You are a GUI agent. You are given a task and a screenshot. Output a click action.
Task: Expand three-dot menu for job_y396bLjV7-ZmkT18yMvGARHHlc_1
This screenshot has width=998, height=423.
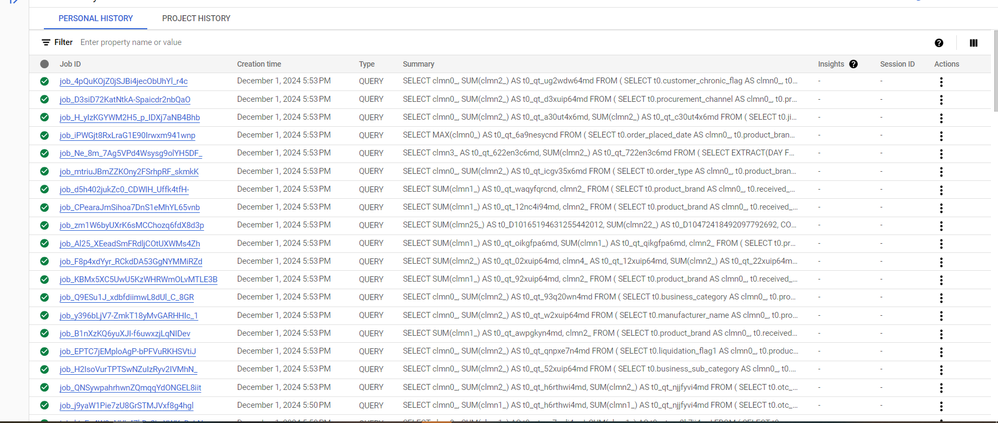coord(941,316)
